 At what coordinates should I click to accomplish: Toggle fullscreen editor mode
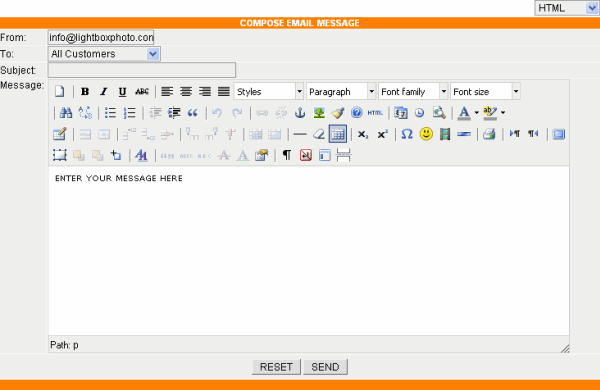[x=559, y=134]
